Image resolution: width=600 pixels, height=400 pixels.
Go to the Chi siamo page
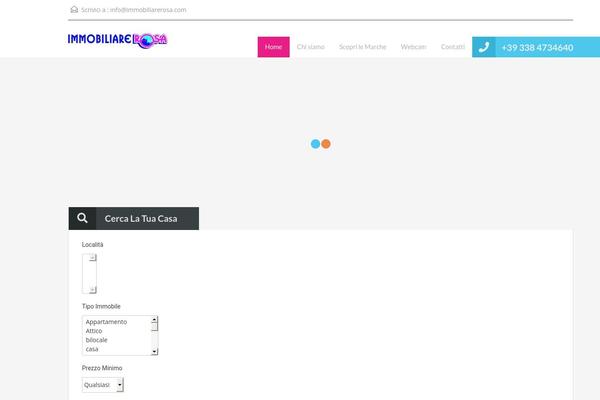[x=310, y=47]
